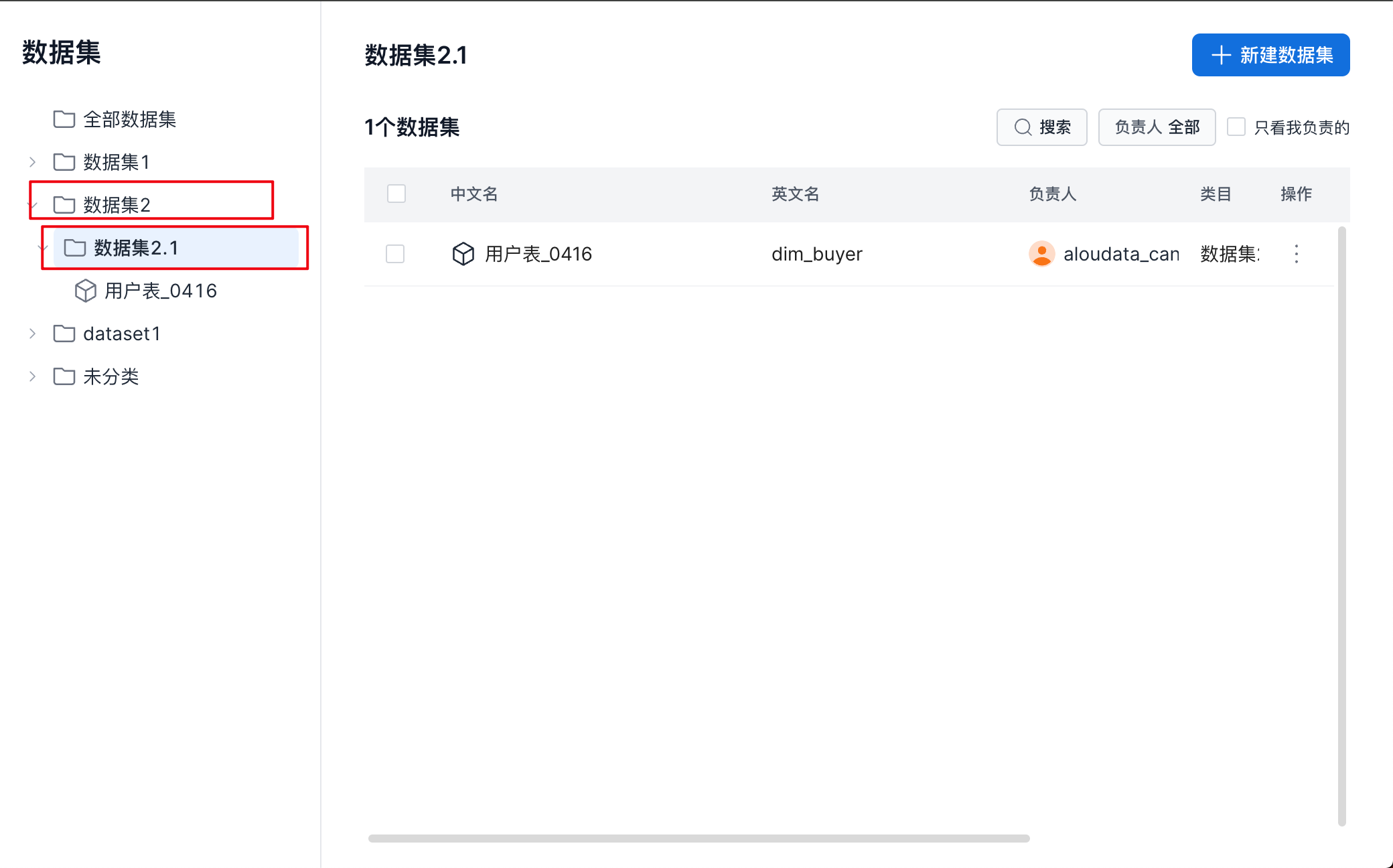Expand the 数据集1 folder chevron
1393x868 pixels.
(x=32, y=162)
